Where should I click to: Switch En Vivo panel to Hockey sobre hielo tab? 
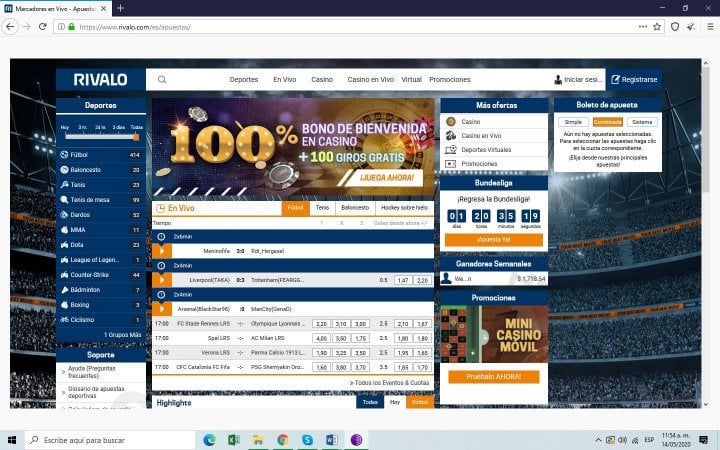coord(404,208)
